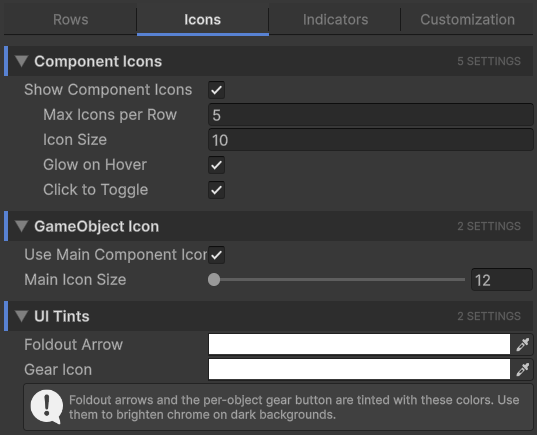Click the Main Icon Size slider handle
The width and height of the screenshot is (537, 435).
pyautogui.click(x=214, y=279)
